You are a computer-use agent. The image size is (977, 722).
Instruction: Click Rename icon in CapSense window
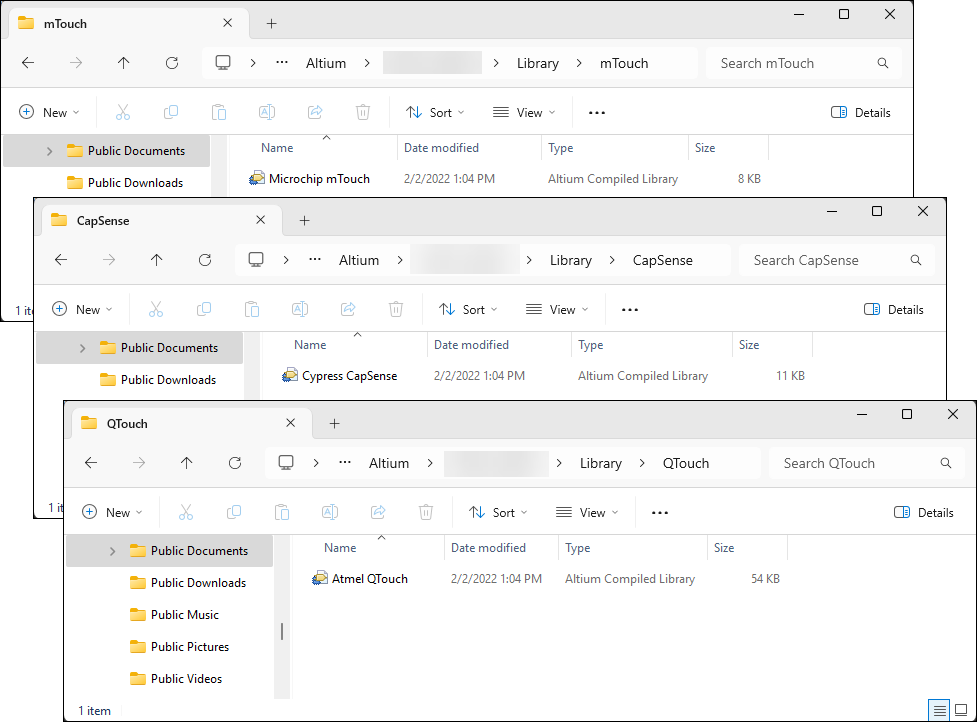[x=300, y=310]
